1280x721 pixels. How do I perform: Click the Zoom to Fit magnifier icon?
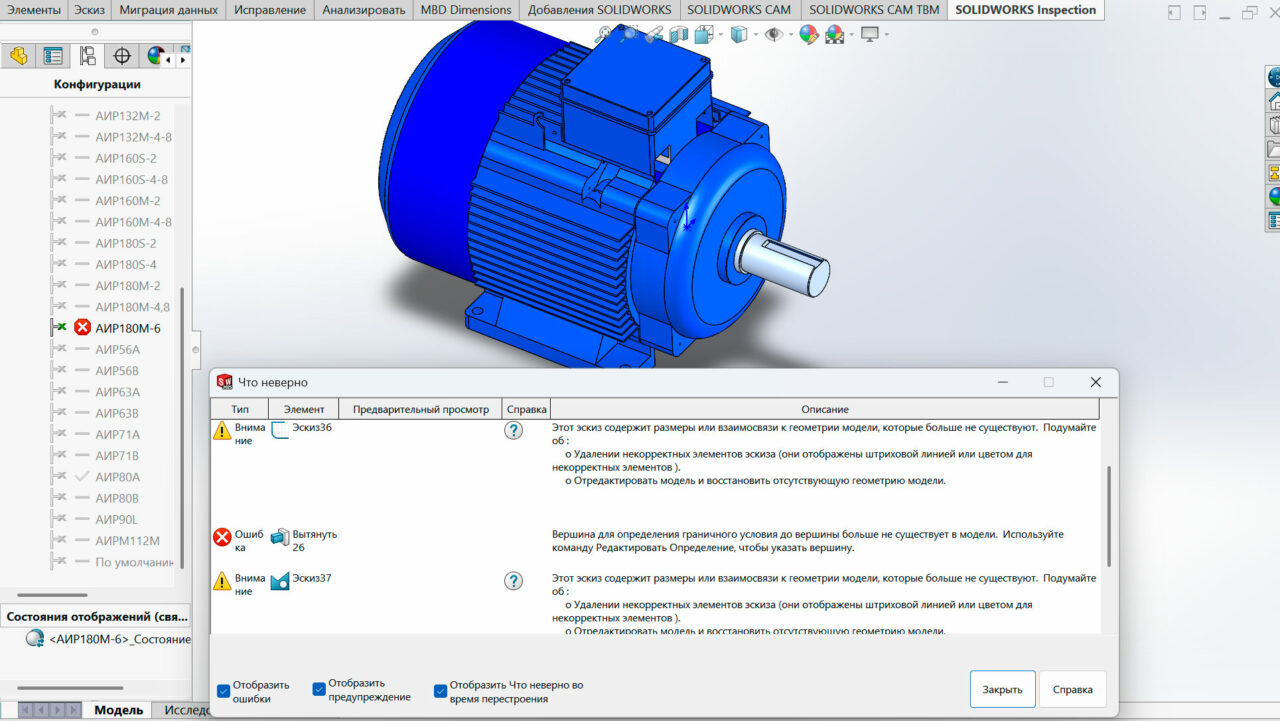point(603,35)
